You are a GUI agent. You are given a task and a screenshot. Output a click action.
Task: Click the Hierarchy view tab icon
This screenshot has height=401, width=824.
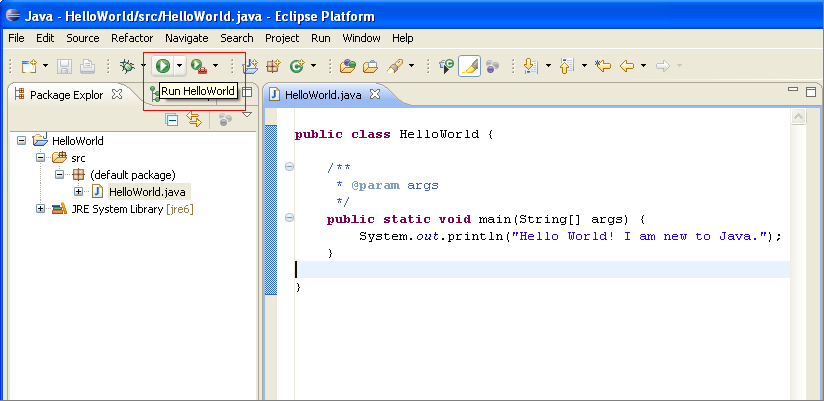(x=154, y=94)
